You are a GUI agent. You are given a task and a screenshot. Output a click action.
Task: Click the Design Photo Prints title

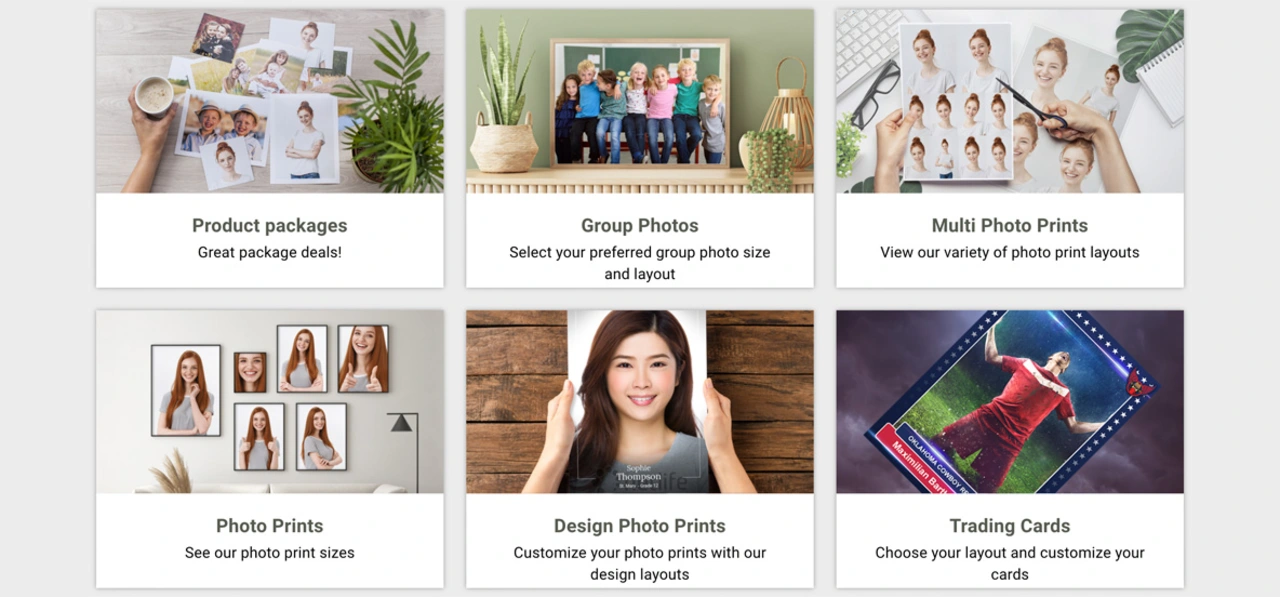coord(640,525)
